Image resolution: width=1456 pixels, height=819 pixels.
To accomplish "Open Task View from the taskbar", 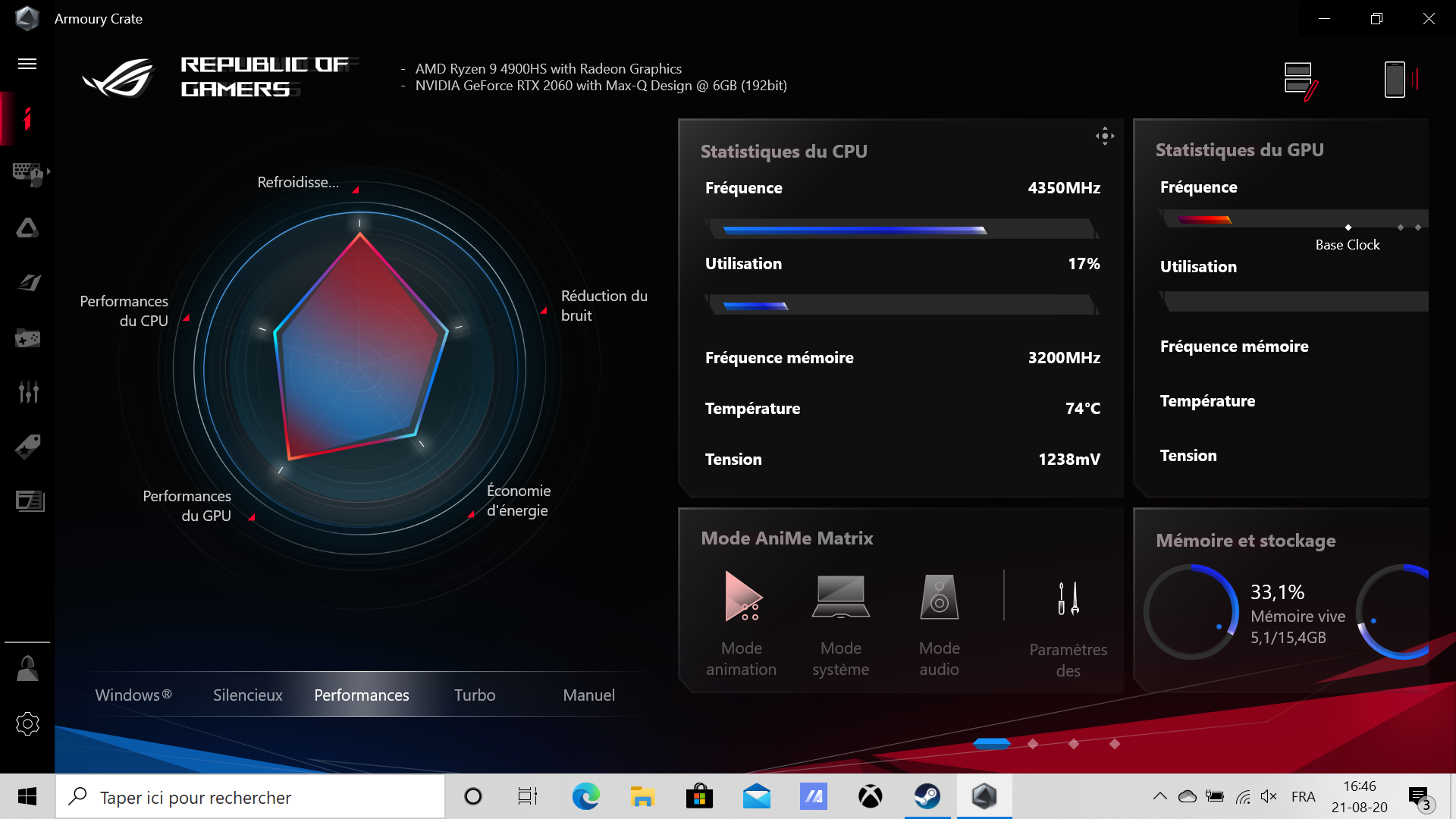I will [528, 796].
